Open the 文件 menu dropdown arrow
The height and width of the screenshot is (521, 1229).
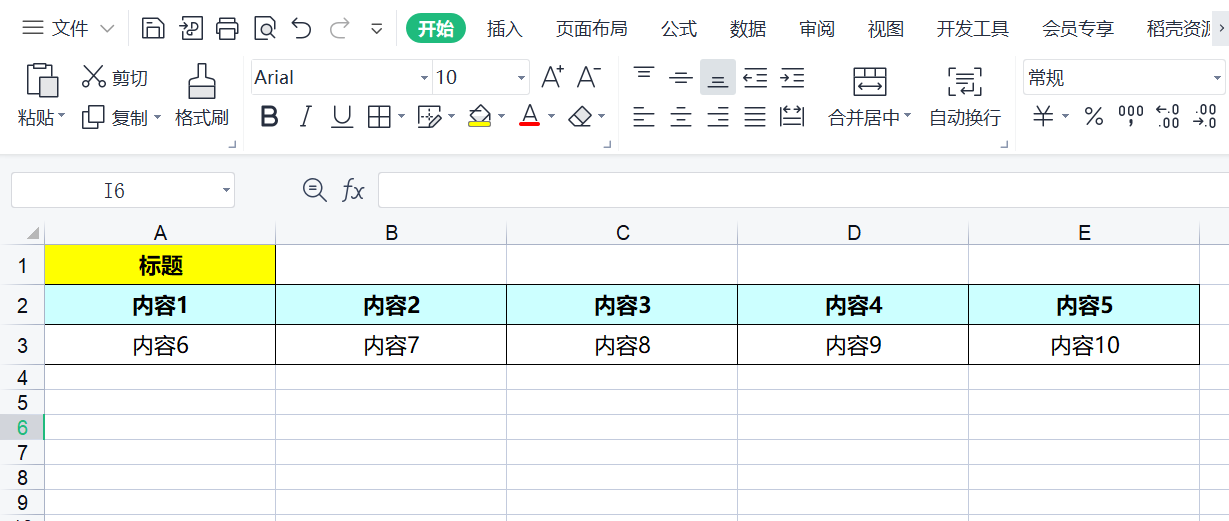(x=107, y=29)
